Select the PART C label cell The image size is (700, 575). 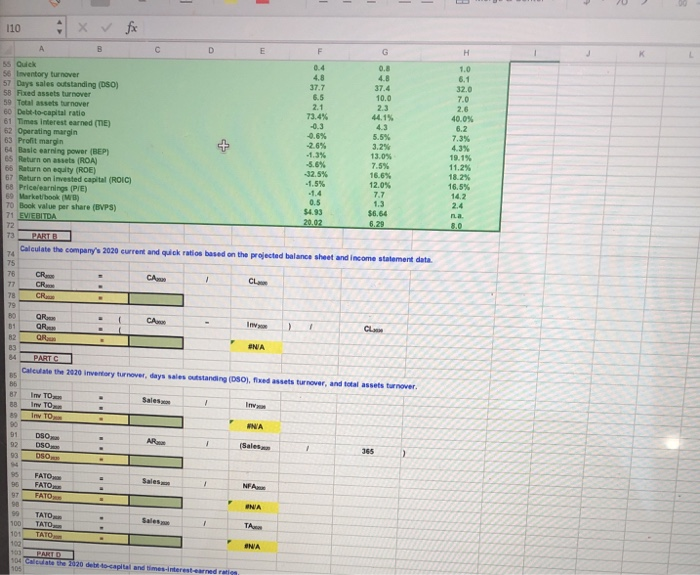coord(46,358)
